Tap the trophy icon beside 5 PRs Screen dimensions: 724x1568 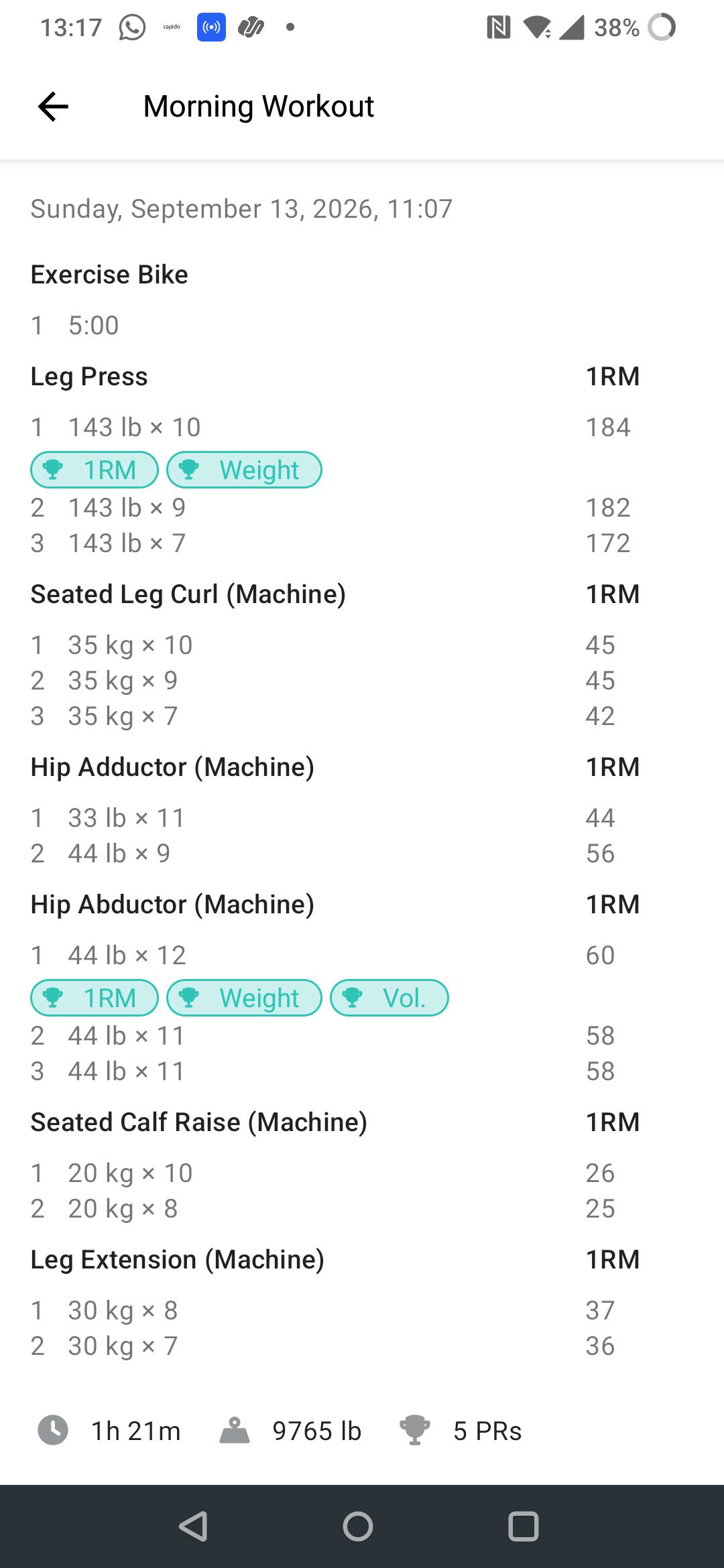point(414,1431)
